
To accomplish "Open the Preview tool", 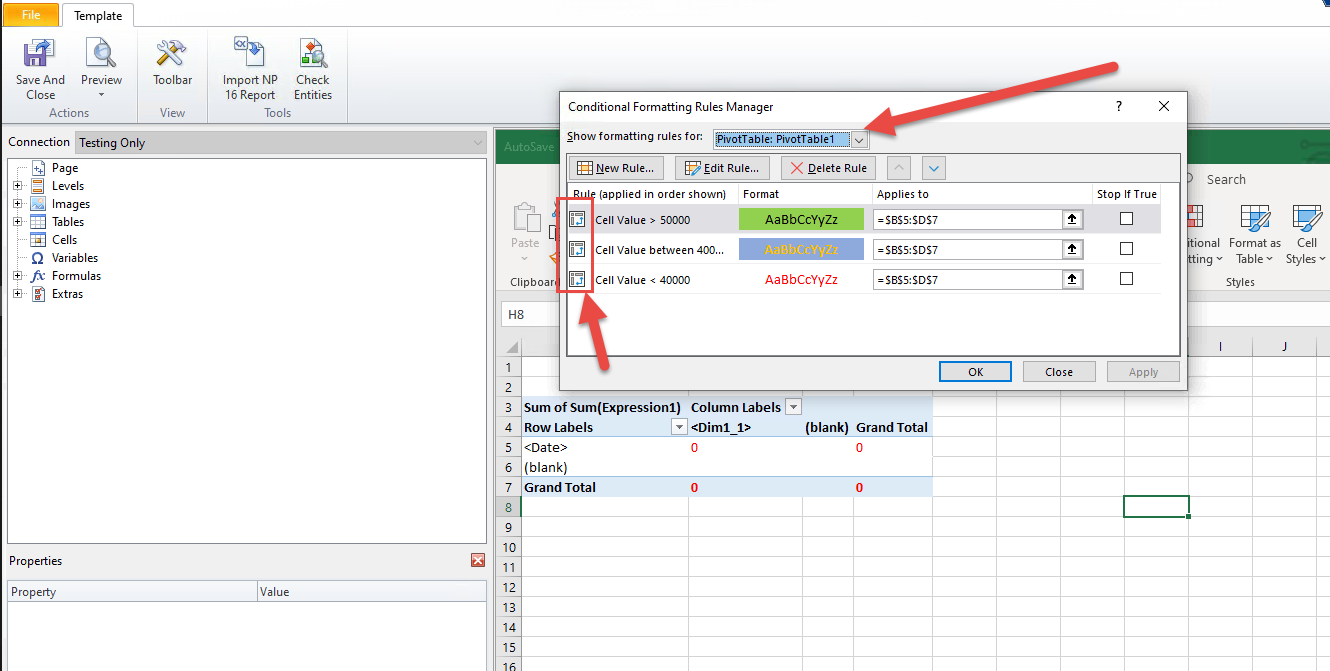I will point(101,55).
